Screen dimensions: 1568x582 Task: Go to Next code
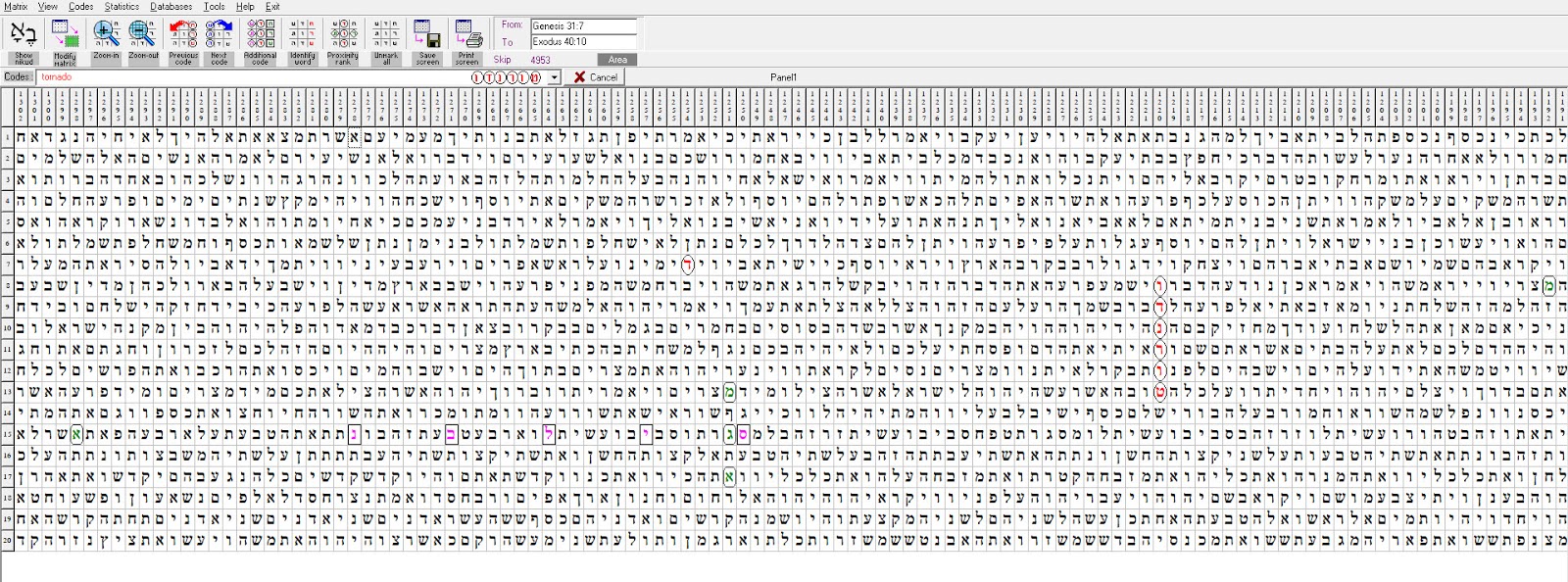[220, 42]
